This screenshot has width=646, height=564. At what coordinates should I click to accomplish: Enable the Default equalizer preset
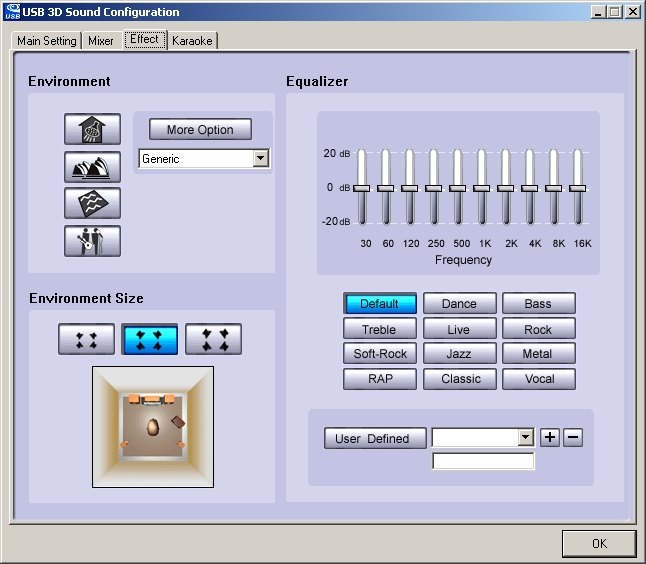(x=379, y=304)
